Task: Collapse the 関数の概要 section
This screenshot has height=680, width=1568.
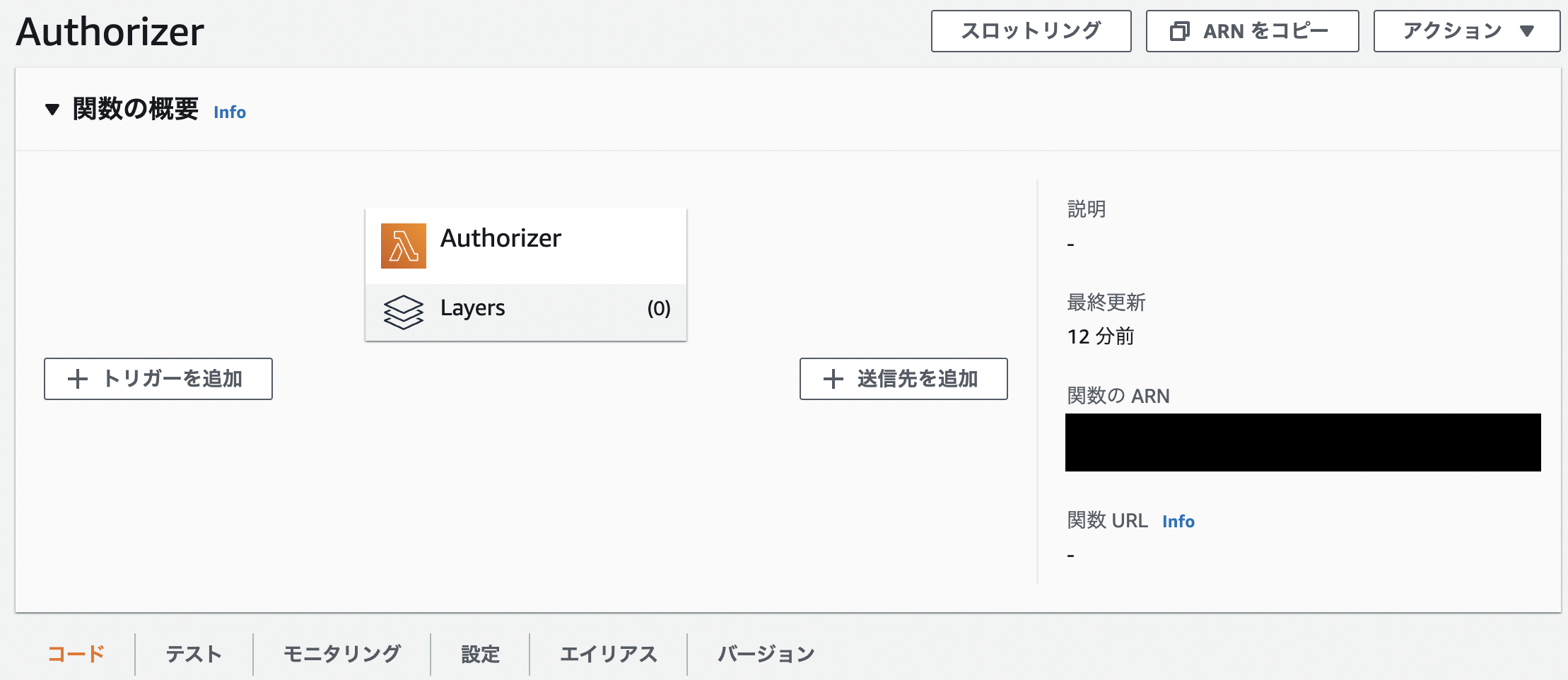Action: (x=51, y=110)
